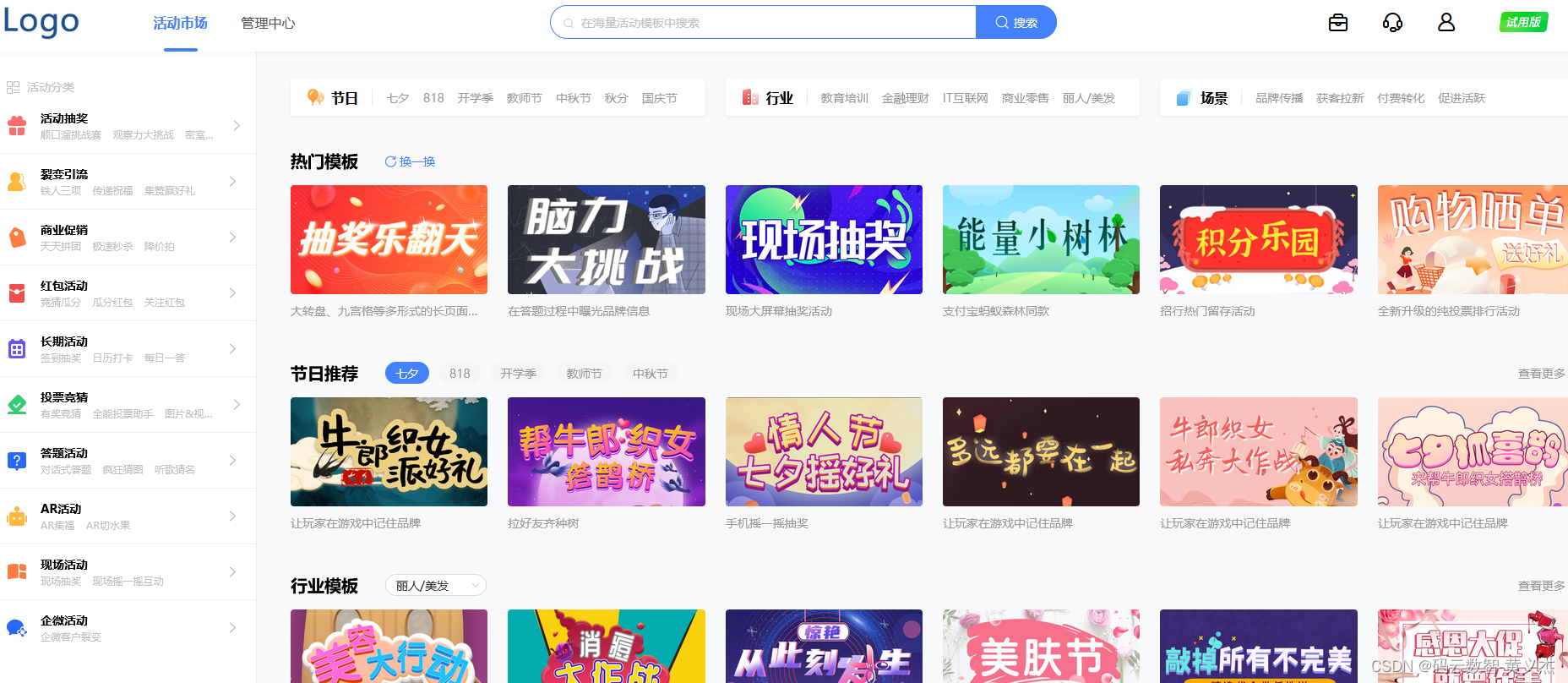1568x683 pixels.
Task: Click the 商业促销 tag icon
Action: click(x=17, y=238)
